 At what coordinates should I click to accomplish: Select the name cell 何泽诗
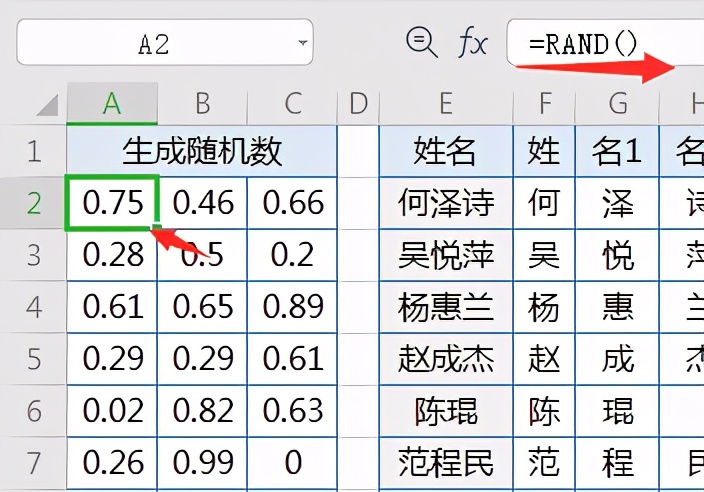tap(446, 203)
